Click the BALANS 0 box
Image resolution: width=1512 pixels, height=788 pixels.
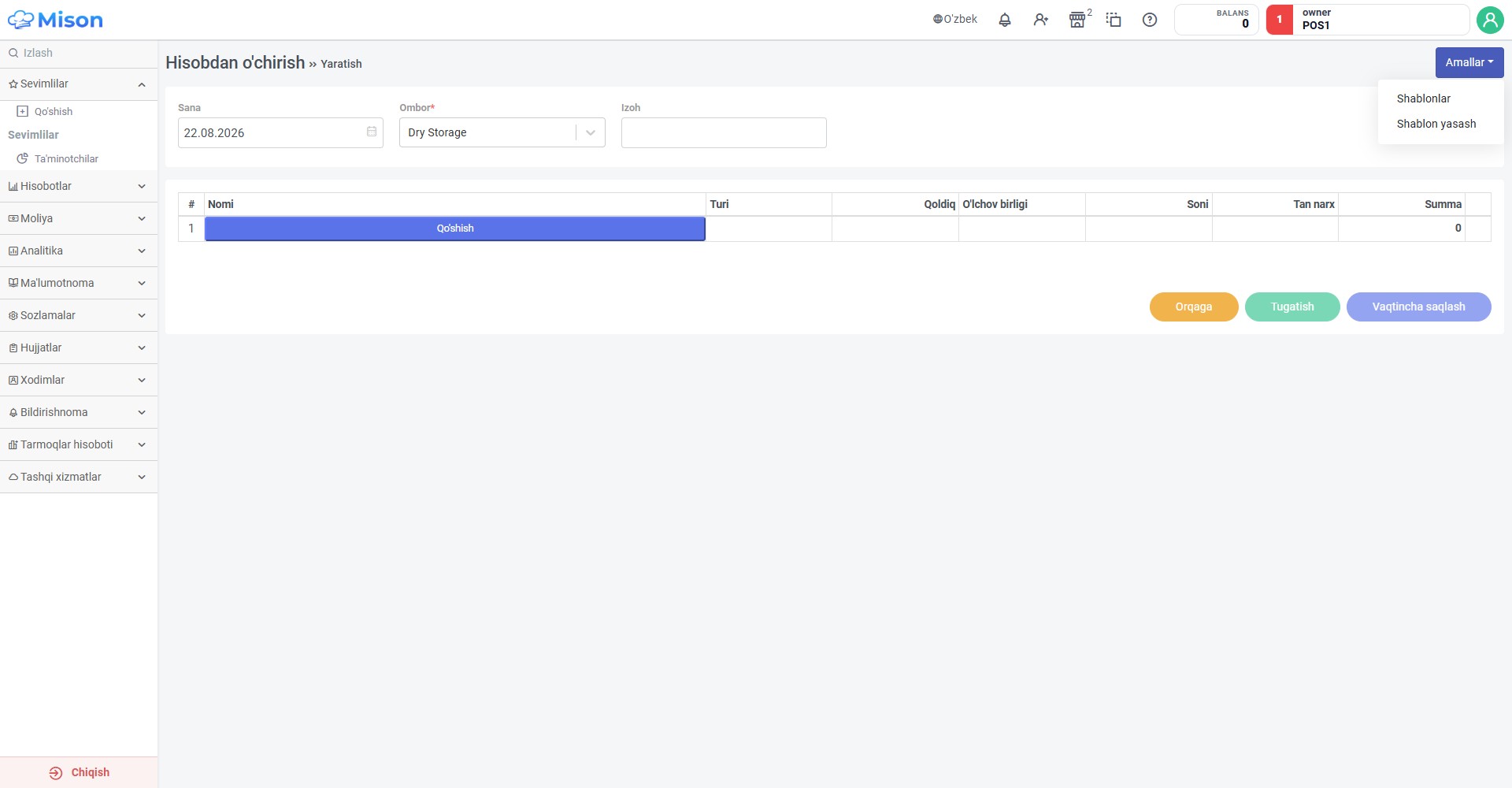1217,20
